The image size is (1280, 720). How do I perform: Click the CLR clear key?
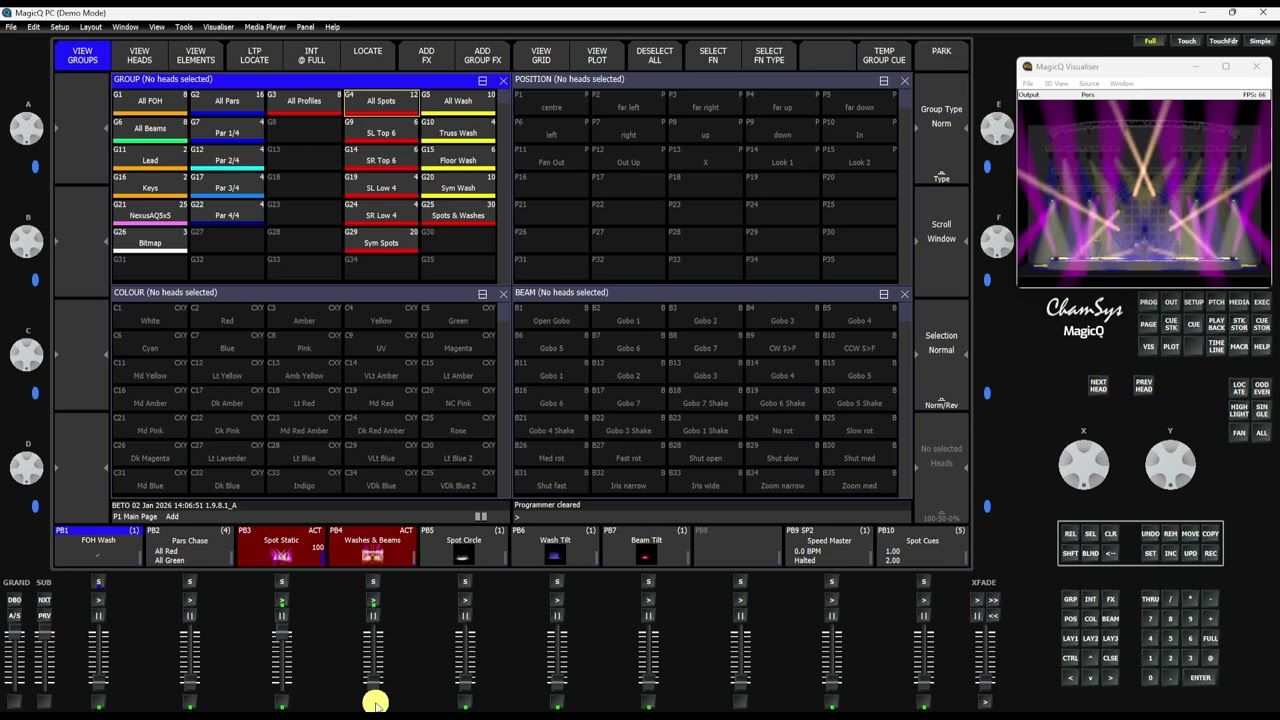[x=1110, y=534]
